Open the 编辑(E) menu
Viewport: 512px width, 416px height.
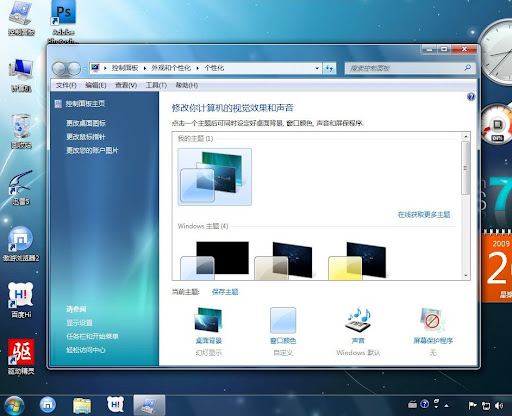pos(96,85)
